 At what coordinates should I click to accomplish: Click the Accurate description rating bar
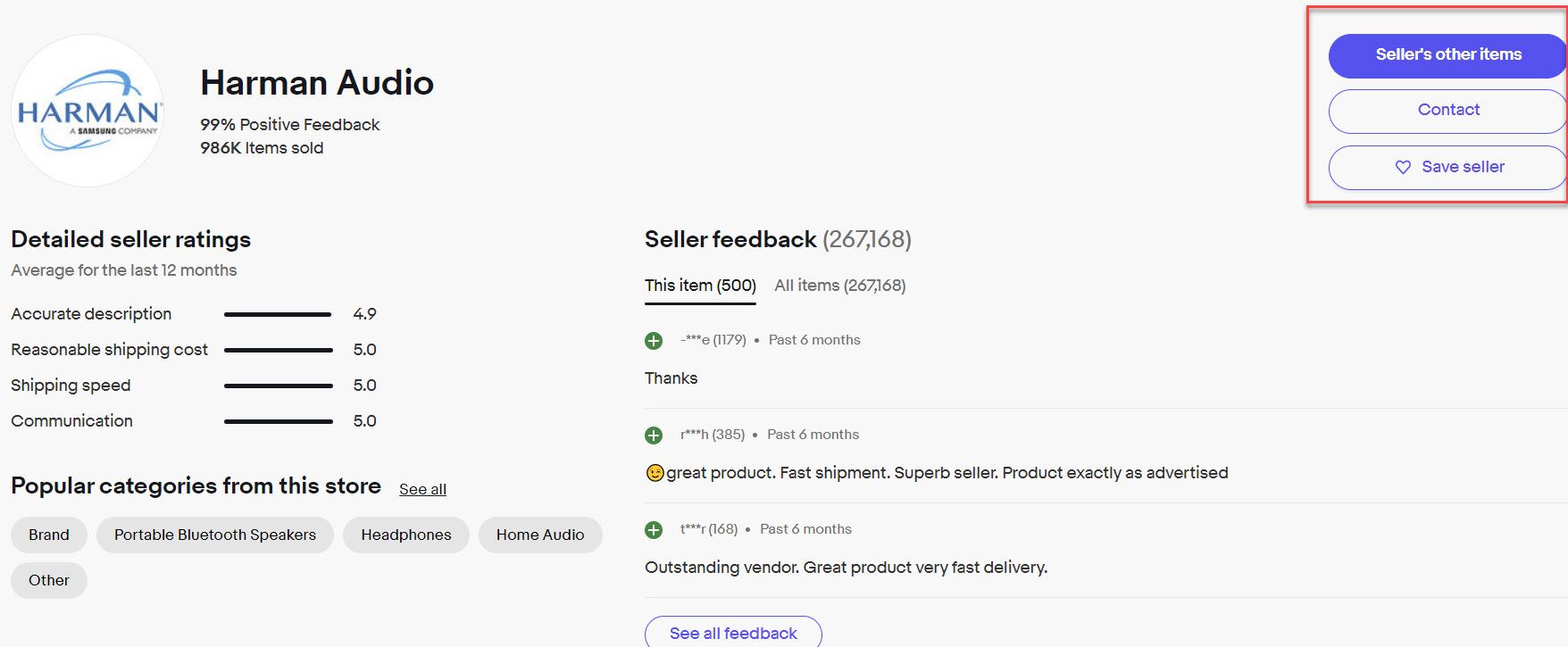(x=278, y=314)
